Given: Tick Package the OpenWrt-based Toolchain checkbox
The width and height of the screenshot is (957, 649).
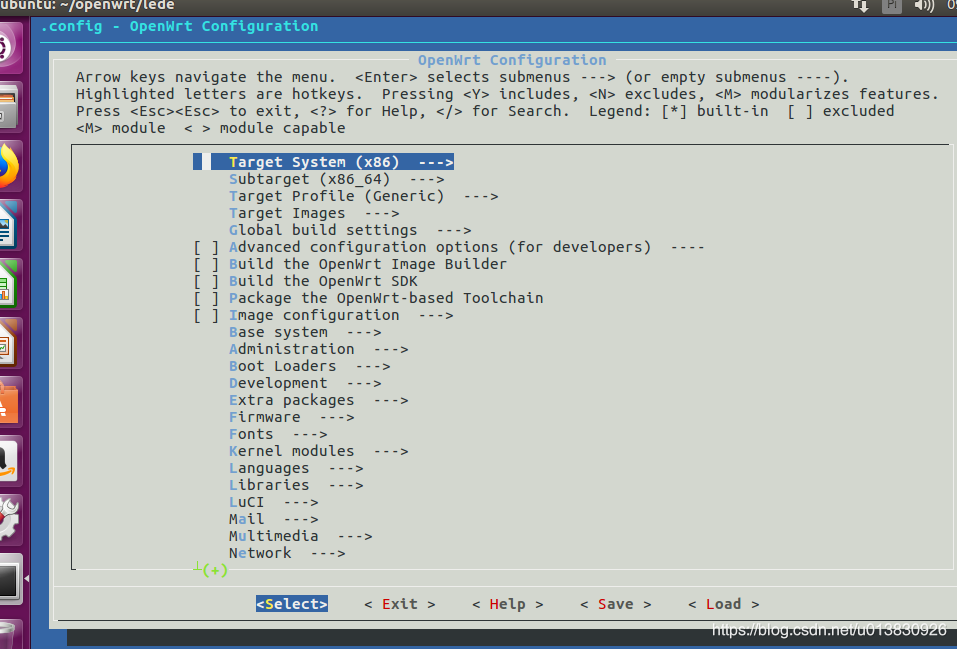Looking at the screenshot, I should (x=206, y=299).
